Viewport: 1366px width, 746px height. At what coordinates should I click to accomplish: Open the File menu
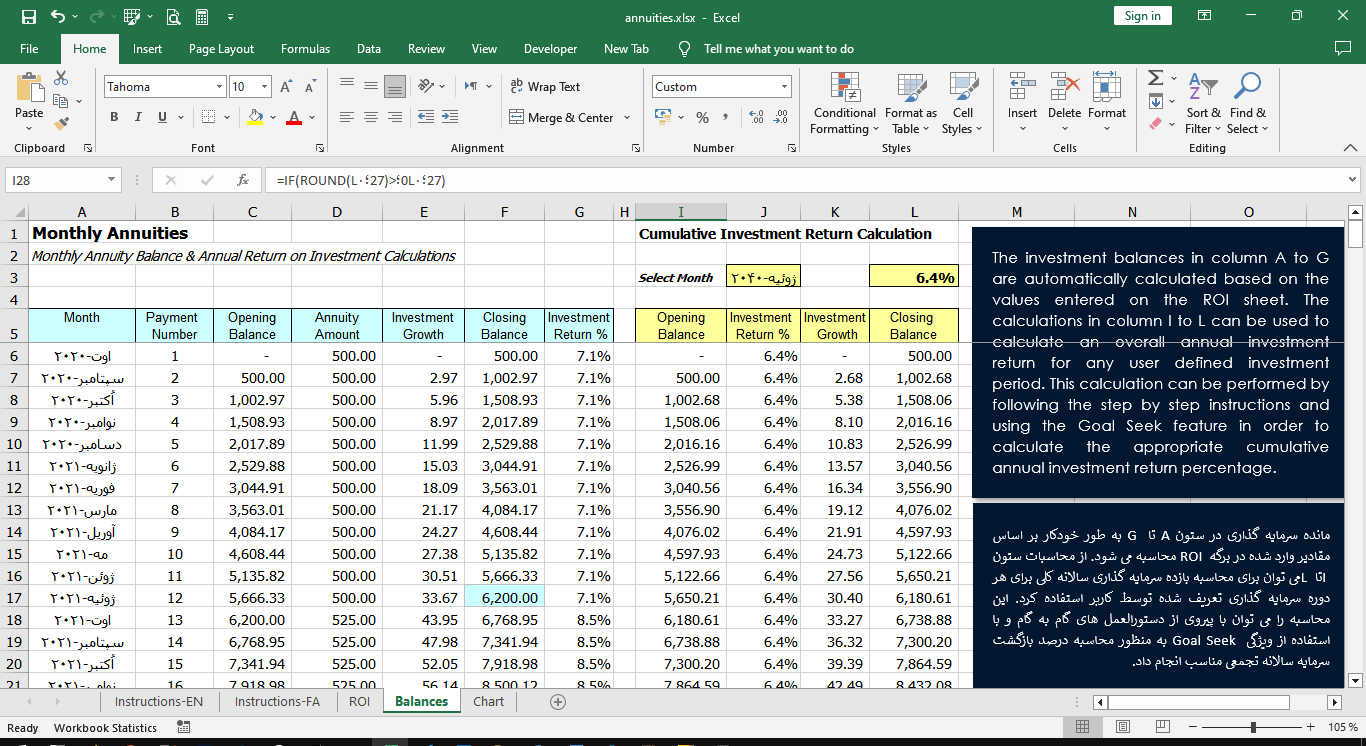(29, 49)
